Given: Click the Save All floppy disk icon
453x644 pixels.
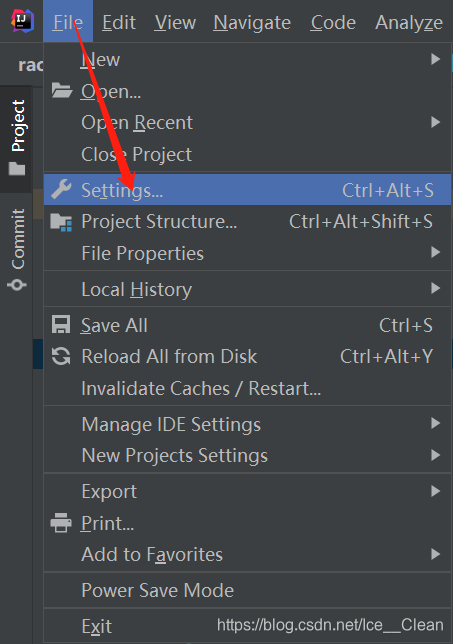Looking at the screenshot, I should pos(61,324).
